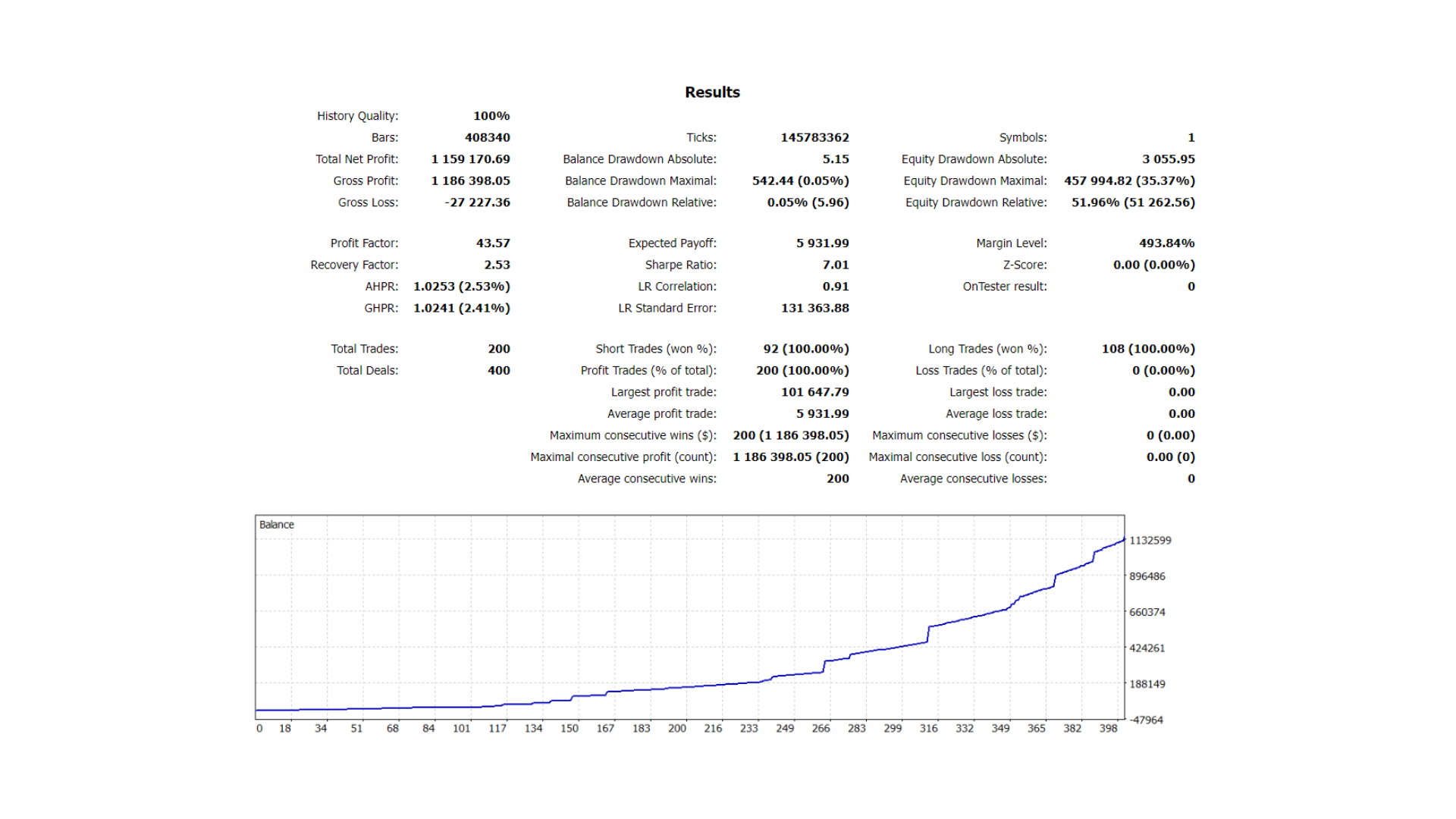The height and width of the screenshot is (819, 1456).
Task: Click the Long Trades won value
Action: 1147,349
